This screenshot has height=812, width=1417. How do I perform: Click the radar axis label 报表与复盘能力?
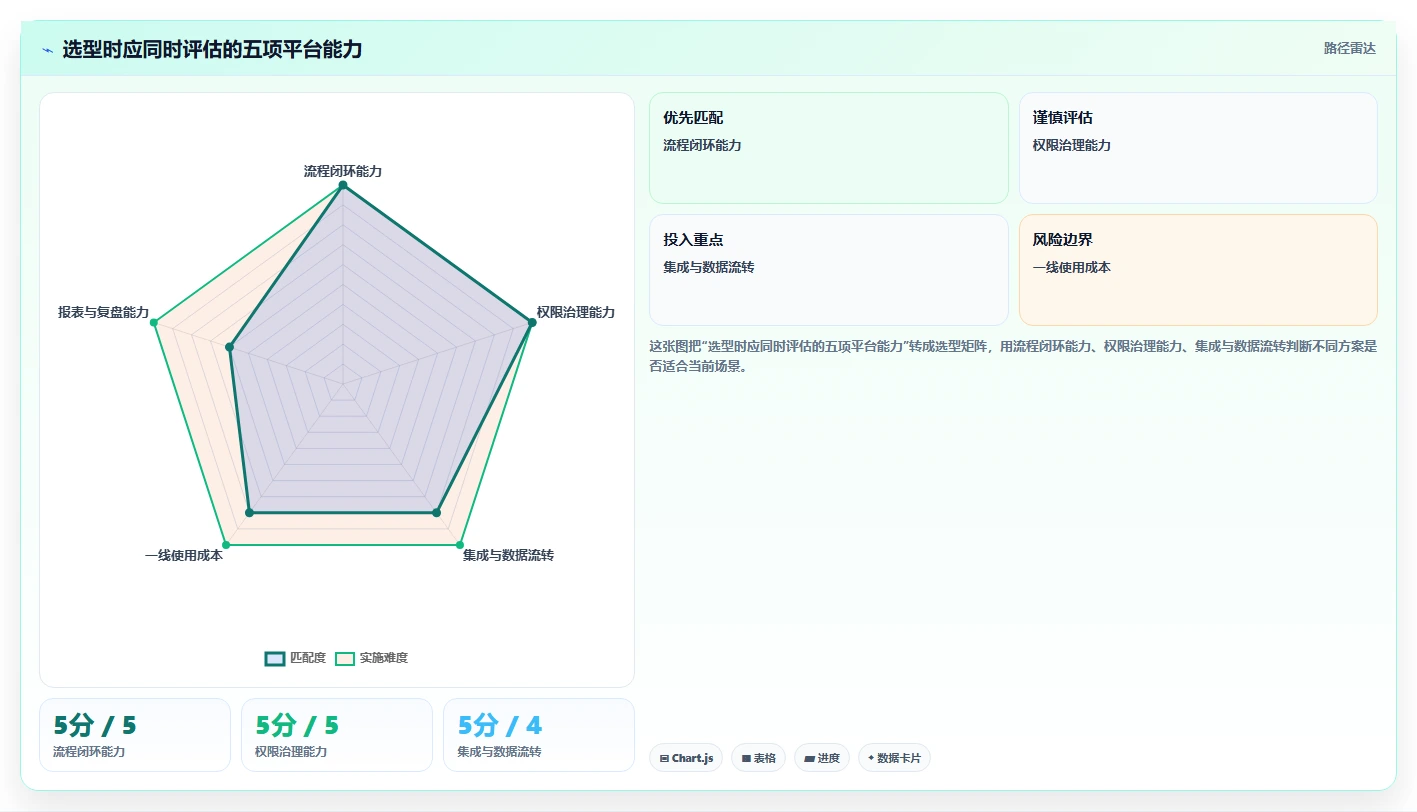point(104,312)
